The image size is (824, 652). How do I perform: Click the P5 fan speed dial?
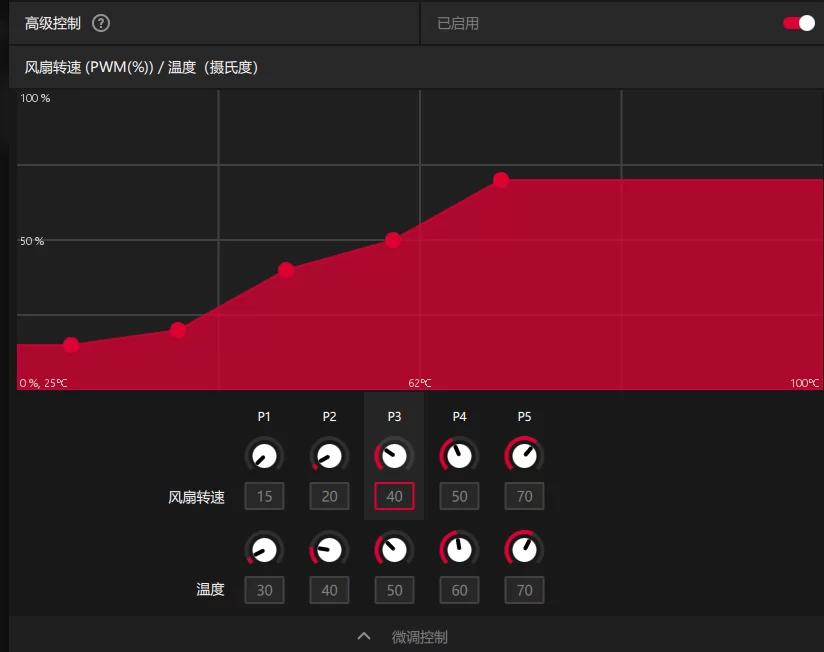click(524, 456)
